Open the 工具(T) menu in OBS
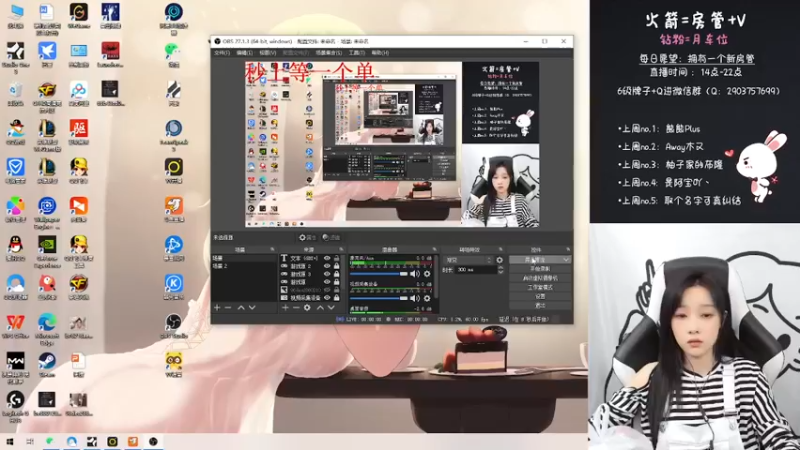Screen dimensions: 800x450 [x=357, y=53]
